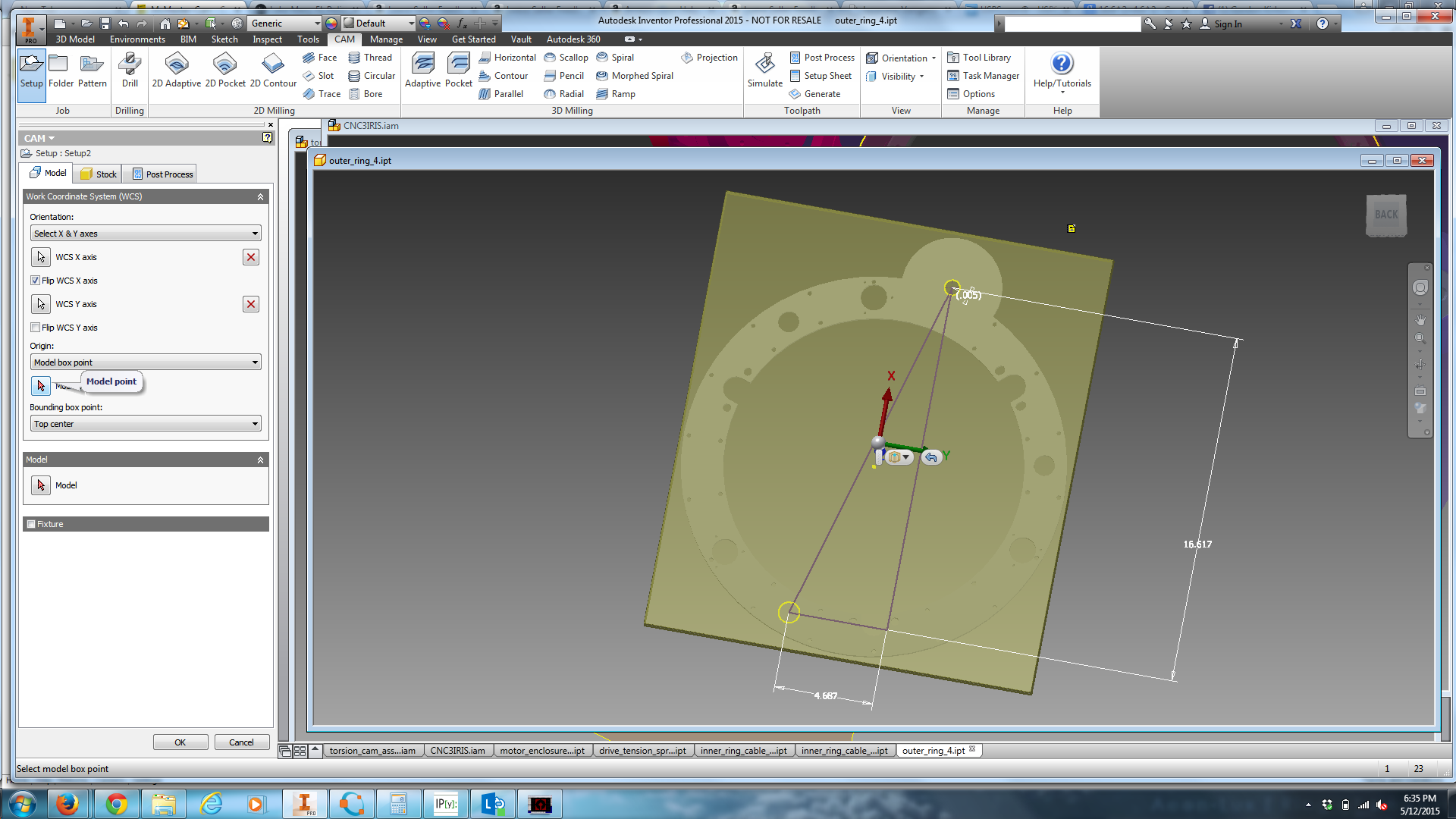
Task: Toggle Flip WCS Y axis checkbox
Action: 35,327
